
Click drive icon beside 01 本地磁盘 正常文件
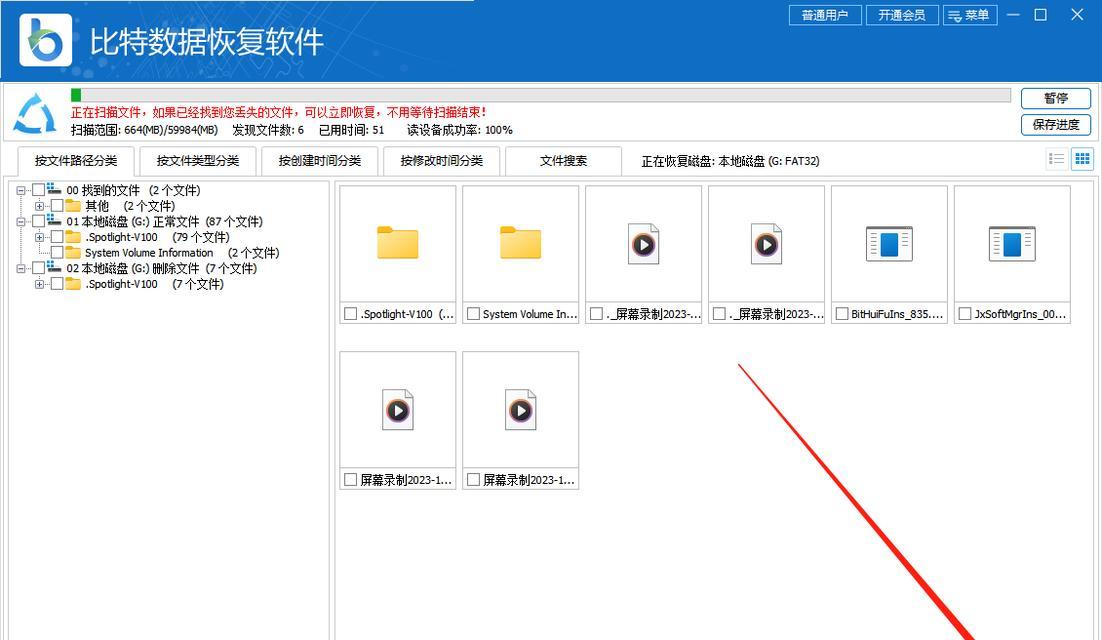coord(54,221)
